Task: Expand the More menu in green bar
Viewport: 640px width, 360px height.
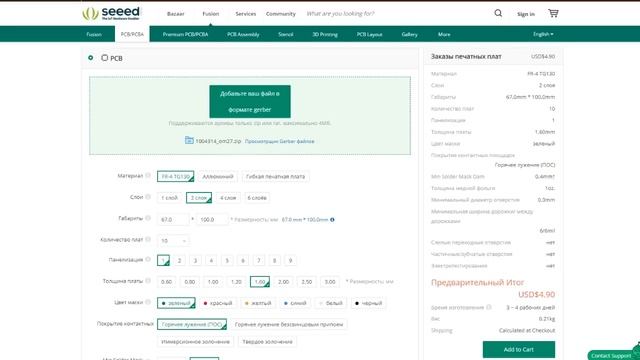Action: 444,34
